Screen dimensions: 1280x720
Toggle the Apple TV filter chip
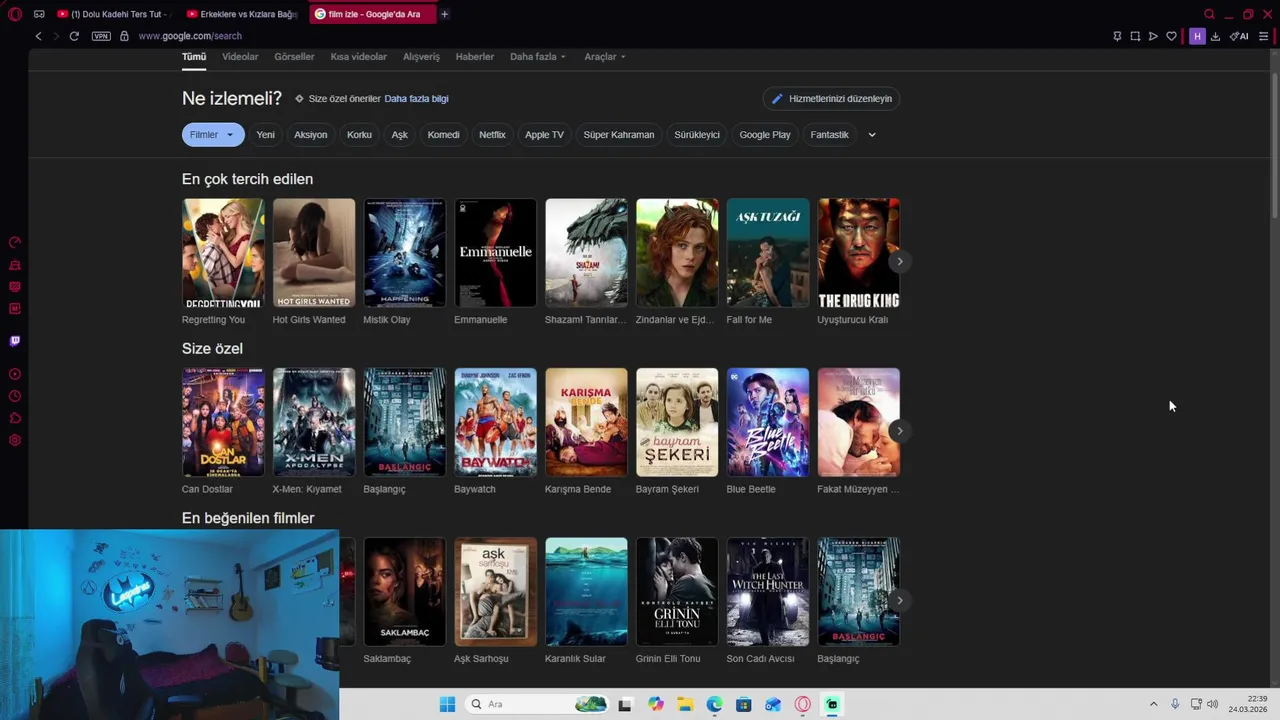click(544, 135)
